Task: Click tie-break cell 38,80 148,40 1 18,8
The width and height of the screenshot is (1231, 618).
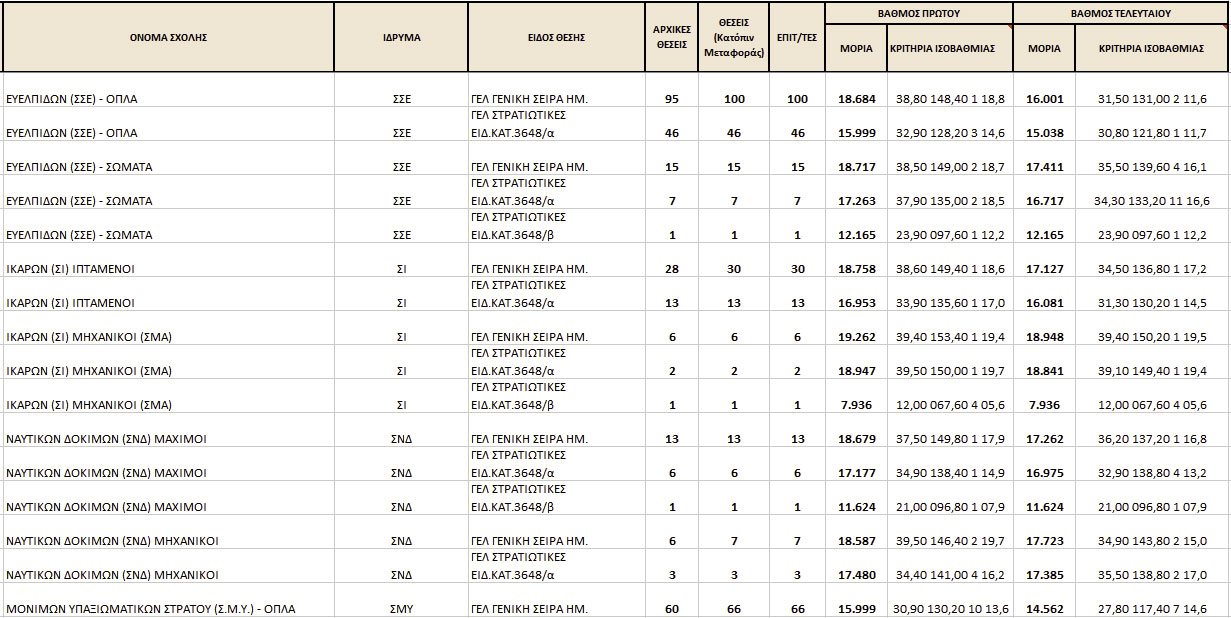Action: [x=950, y=99]
